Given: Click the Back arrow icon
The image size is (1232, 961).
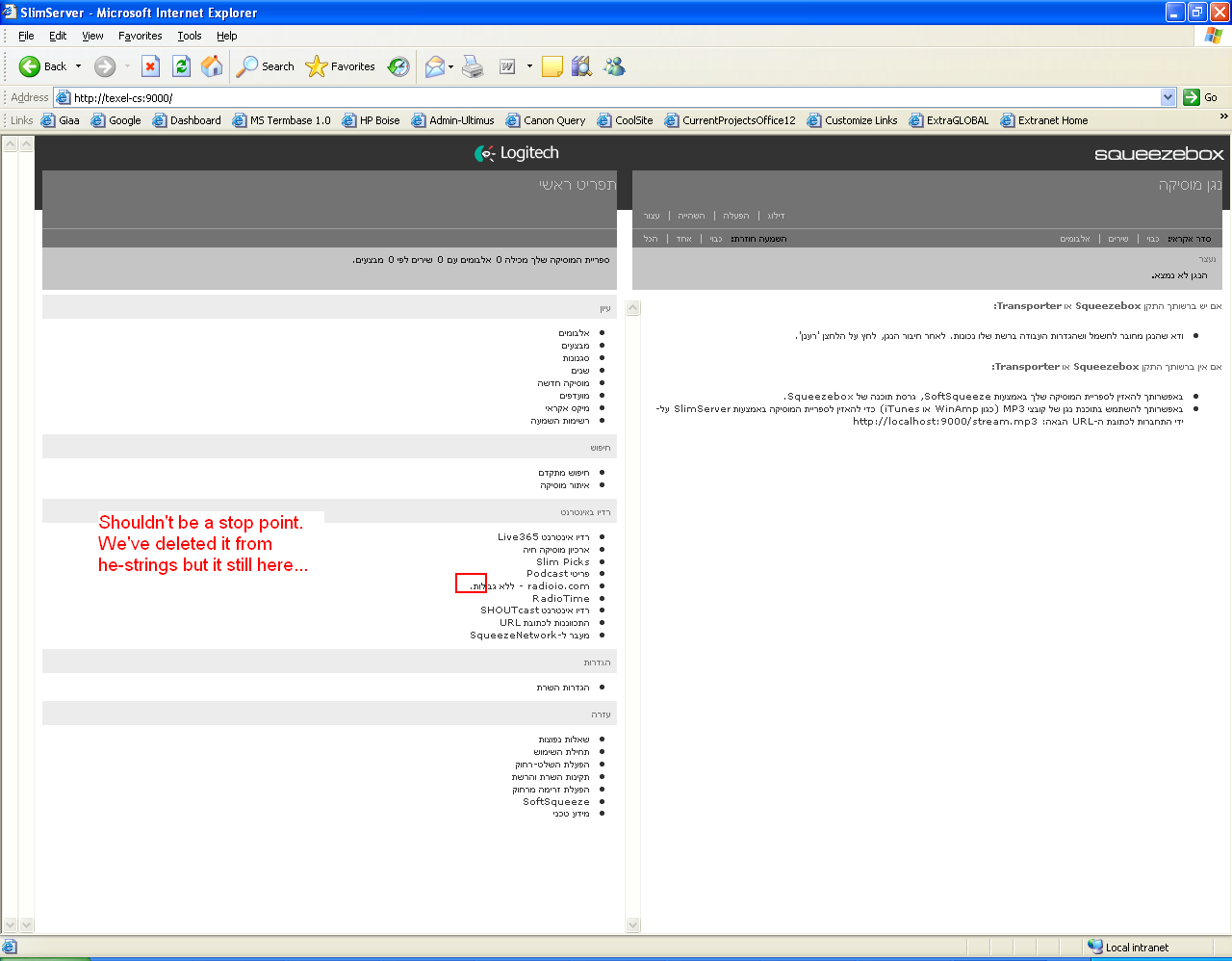Looking at the screenshot, I should tap(30, 66).
